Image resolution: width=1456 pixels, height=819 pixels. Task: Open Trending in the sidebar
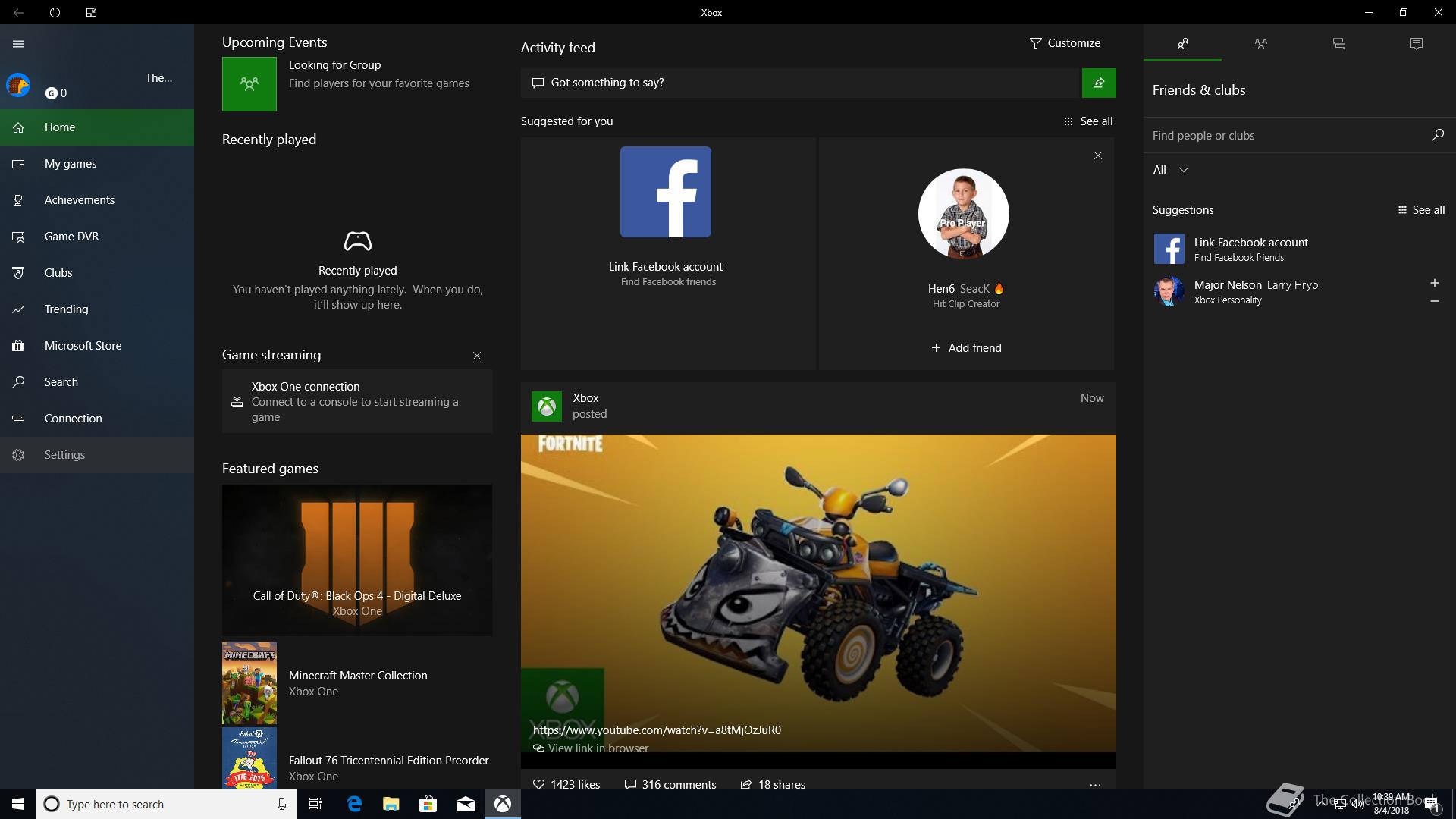pos(97,309)
